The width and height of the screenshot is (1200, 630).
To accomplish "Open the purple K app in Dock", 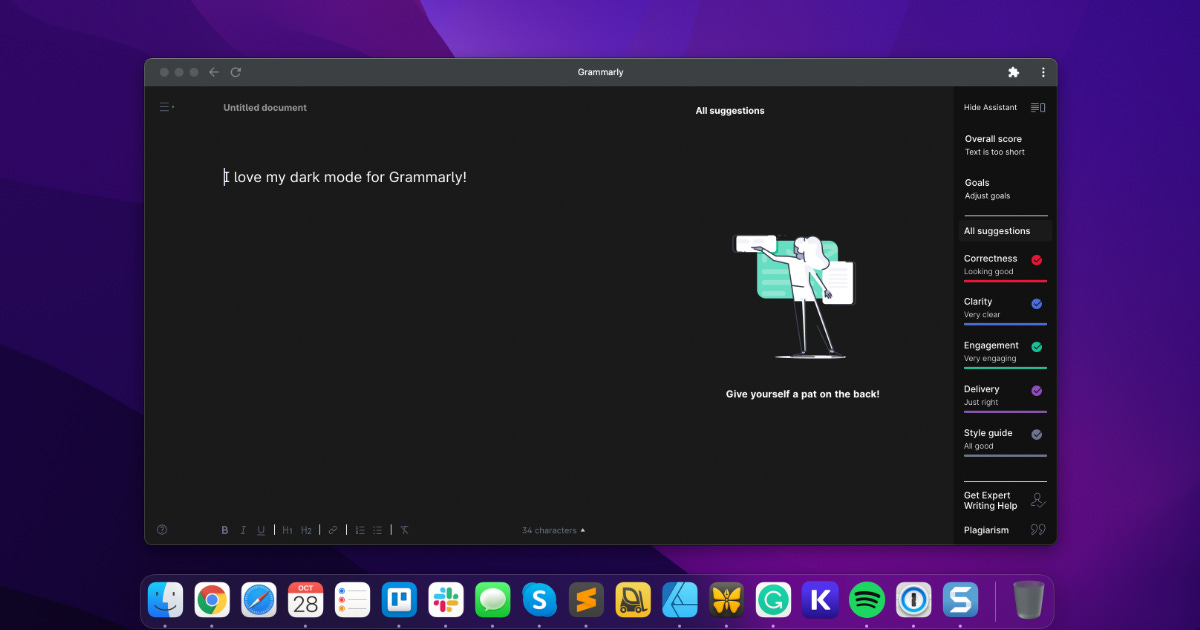I will tap(820, 600).
